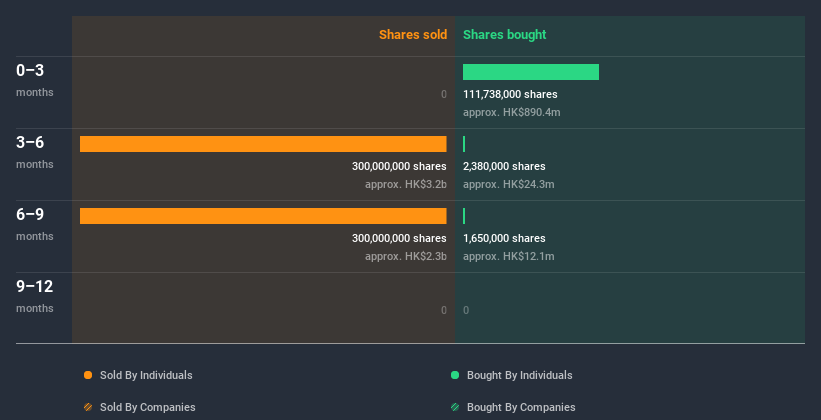Click the 9–12 months row label

(x=35, y=296)
